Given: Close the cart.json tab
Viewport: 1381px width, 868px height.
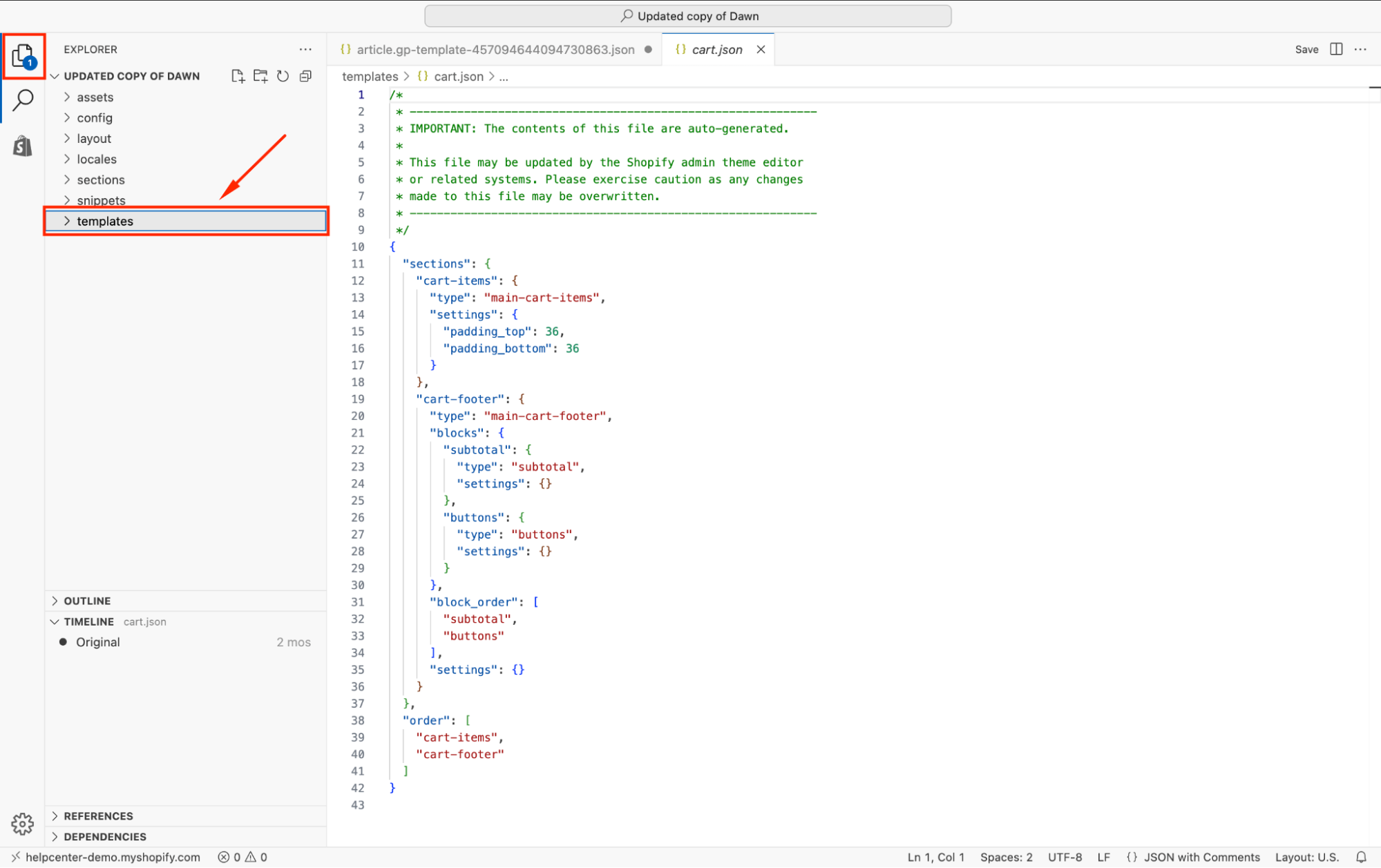Looking at the screenshot, I should coord(761,50).
